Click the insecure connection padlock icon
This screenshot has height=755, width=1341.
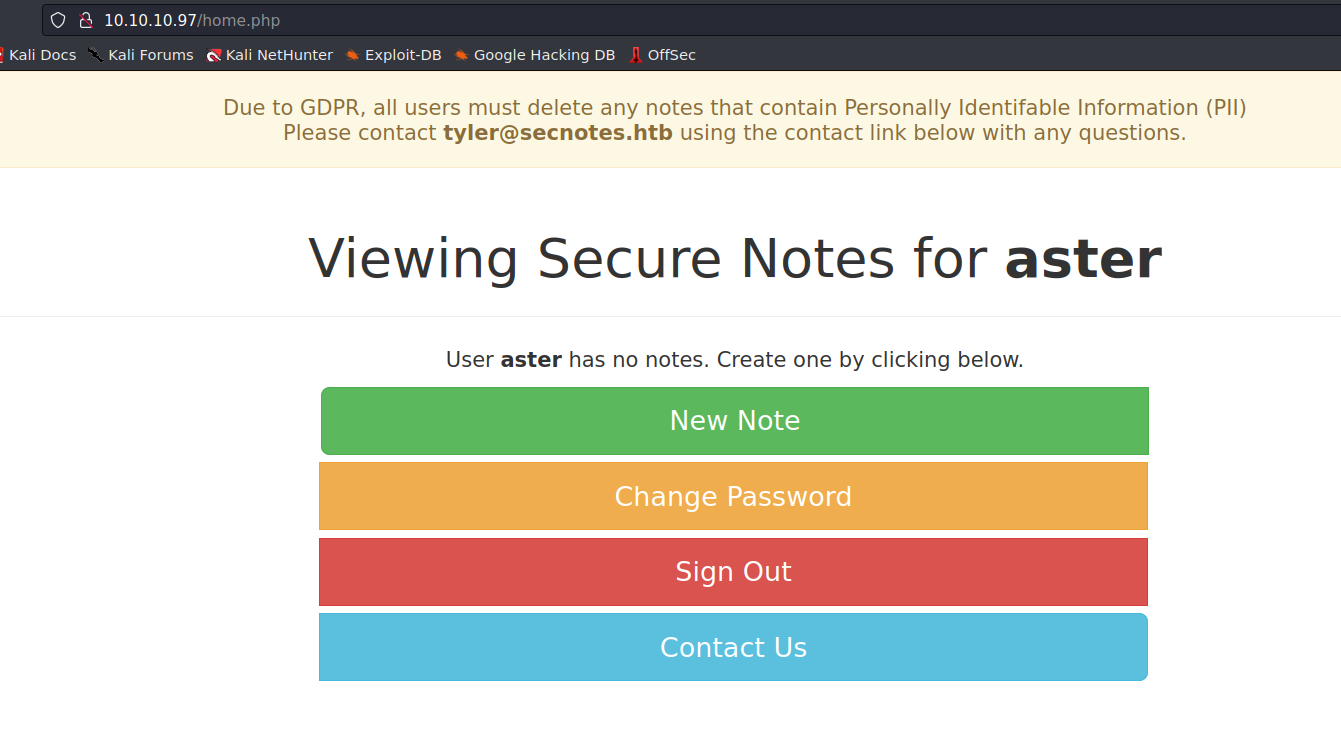pyautogui.click(x=85, y=20)
